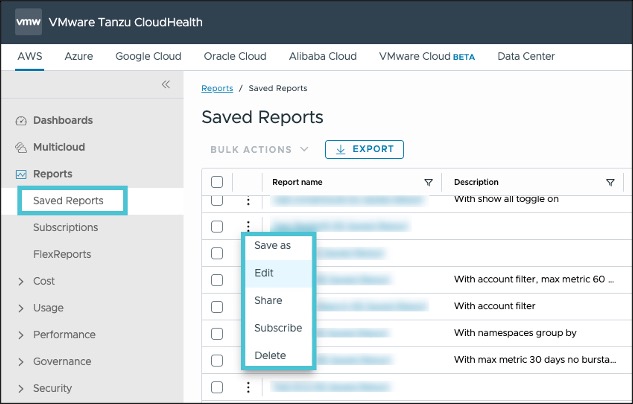Screen dimensions: 633x404
Task: Click the download arrow icon in Export button
Action: [340, 150]
